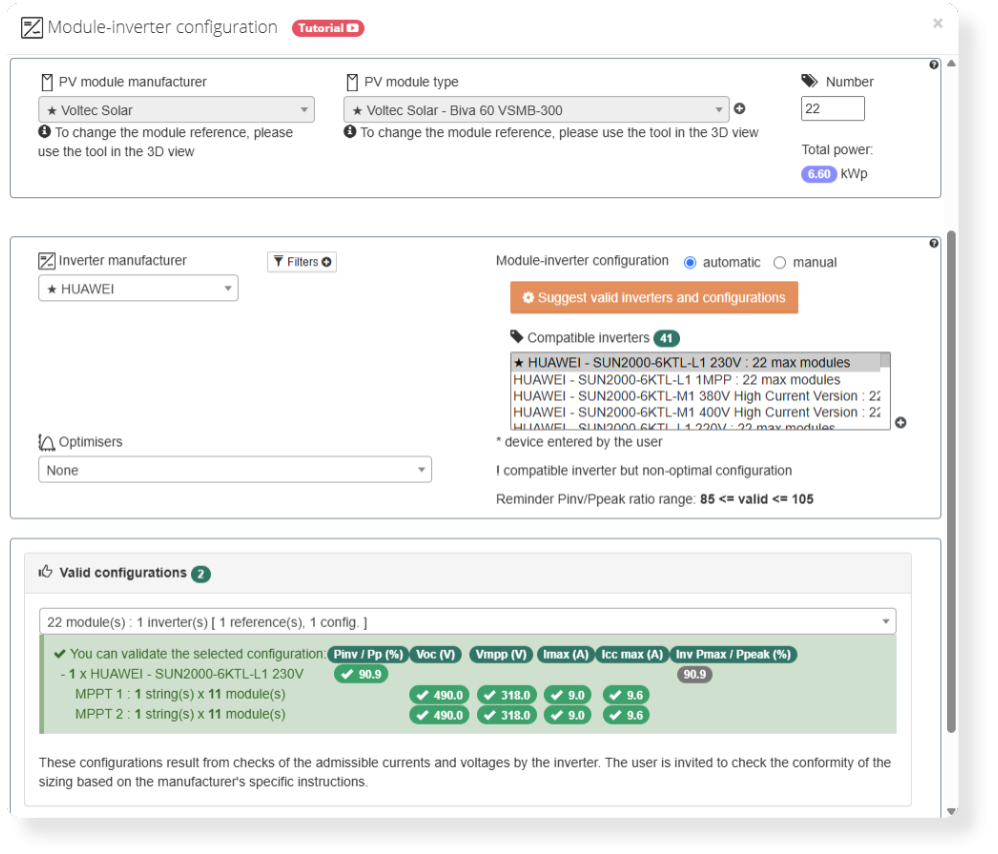Image resolution: width=998 pixels, height=854 pixels.
Task: Click plus icon beside compatible inverters list
Action: (900, 423)
